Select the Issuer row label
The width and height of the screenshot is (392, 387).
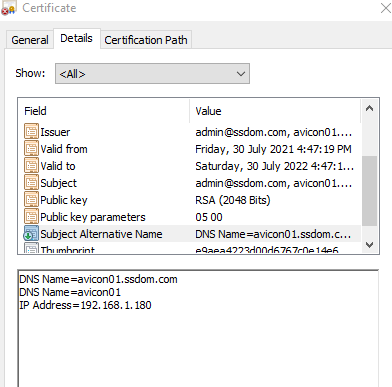pyautogui.click(x=55, y=132)
